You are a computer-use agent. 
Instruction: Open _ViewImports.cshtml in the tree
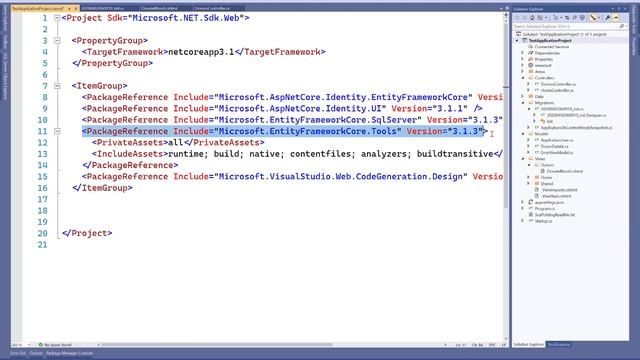click(x=559, y=190)
